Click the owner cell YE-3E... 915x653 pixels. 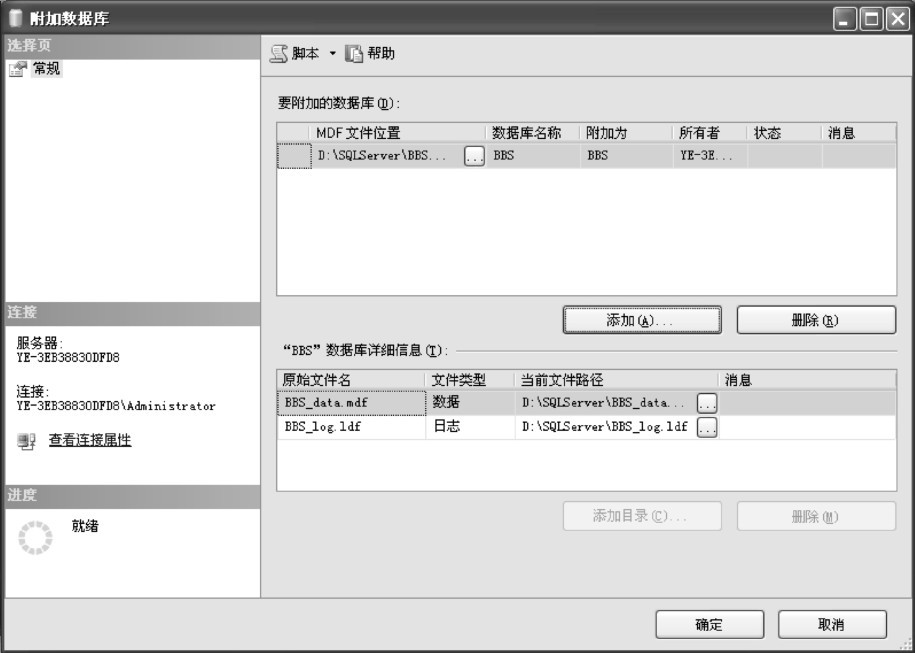[x=710, y=156]
